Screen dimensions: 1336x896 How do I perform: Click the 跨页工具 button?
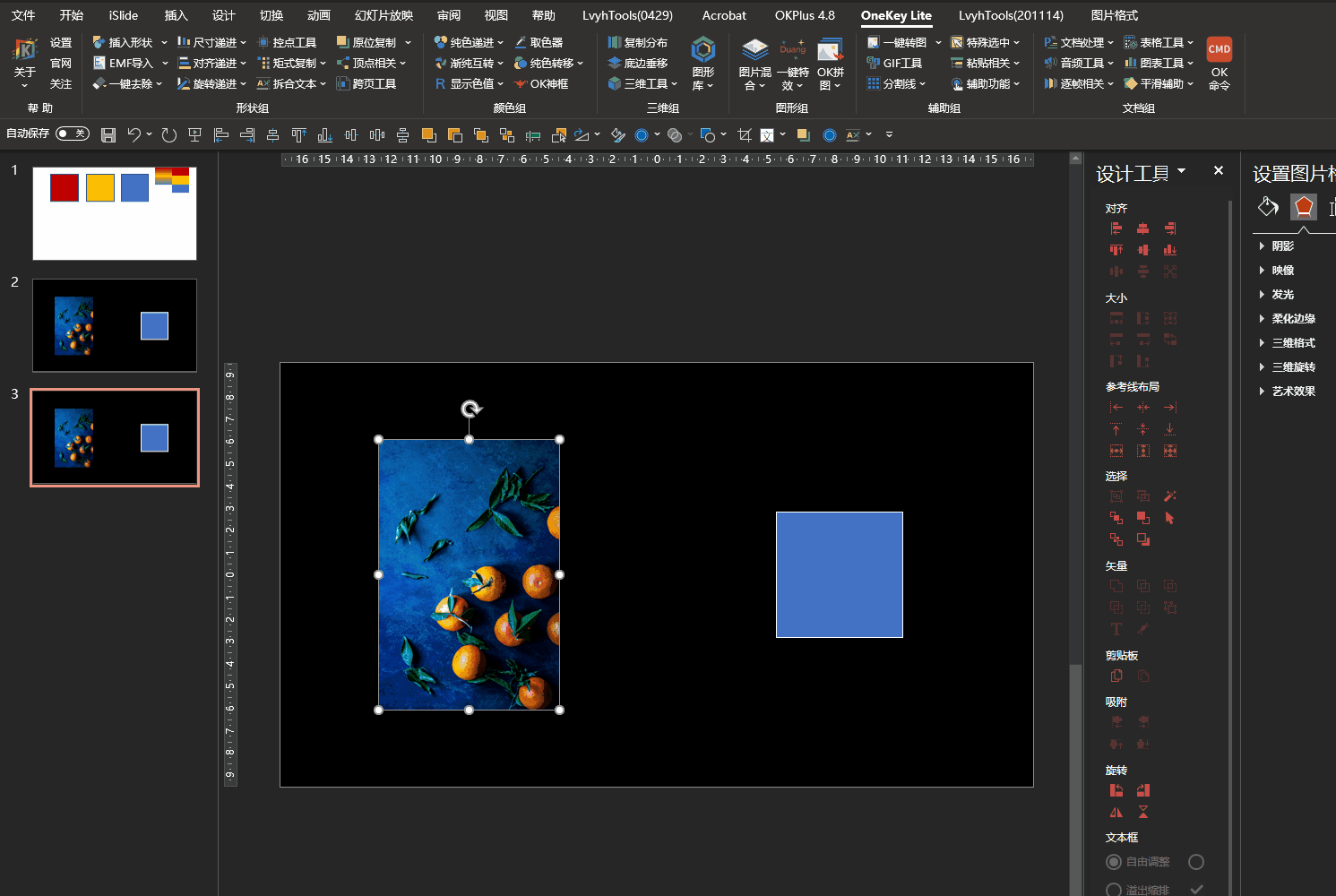click(366, 83)
